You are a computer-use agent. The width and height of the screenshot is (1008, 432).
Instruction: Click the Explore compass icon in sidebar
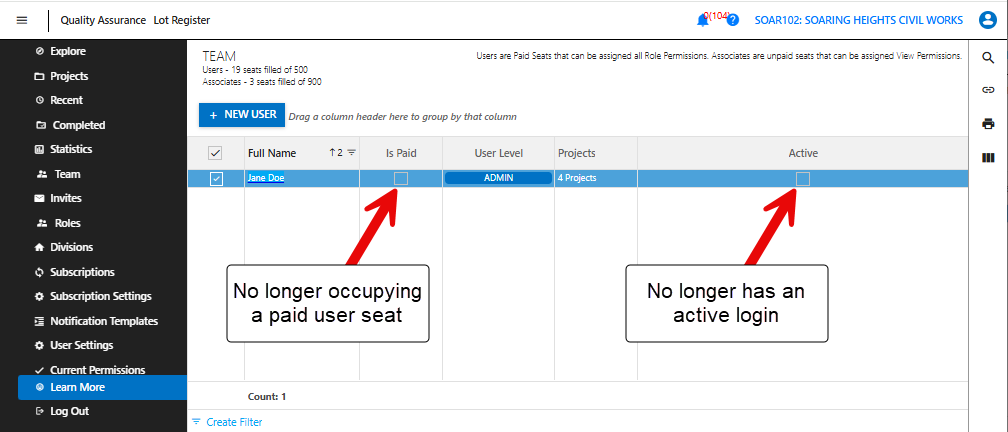pos(40,51)
